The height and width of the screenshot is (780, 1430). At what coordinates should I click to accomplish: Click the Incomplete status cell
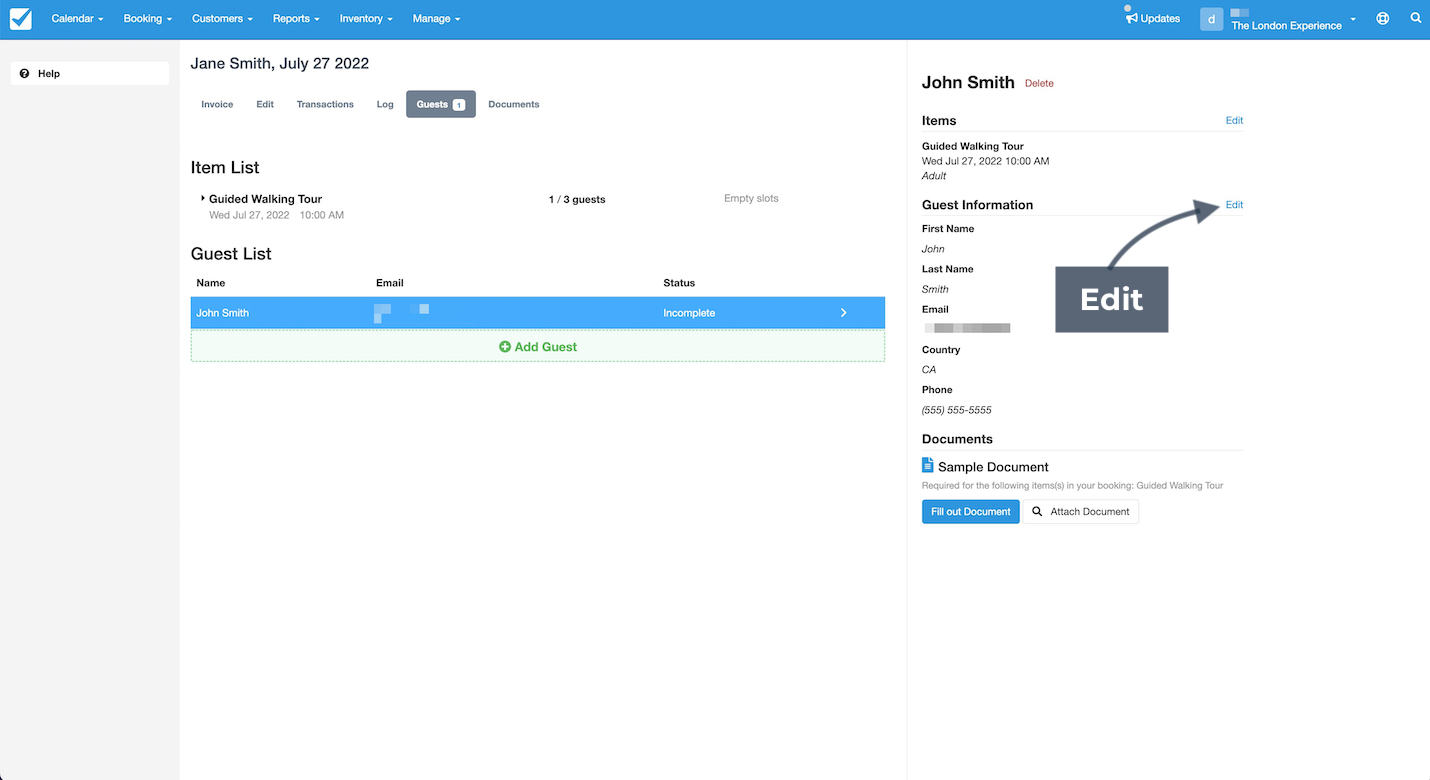[689, 313]
